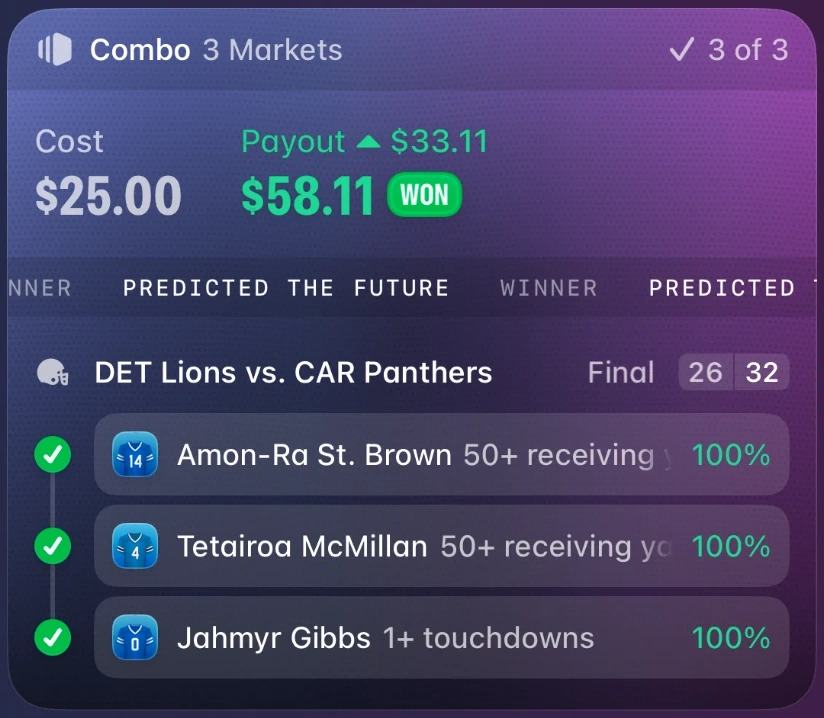Click the Jahmyr Gibbs green check circle
This screenshot has height=718, width=824.
[53, 637]
